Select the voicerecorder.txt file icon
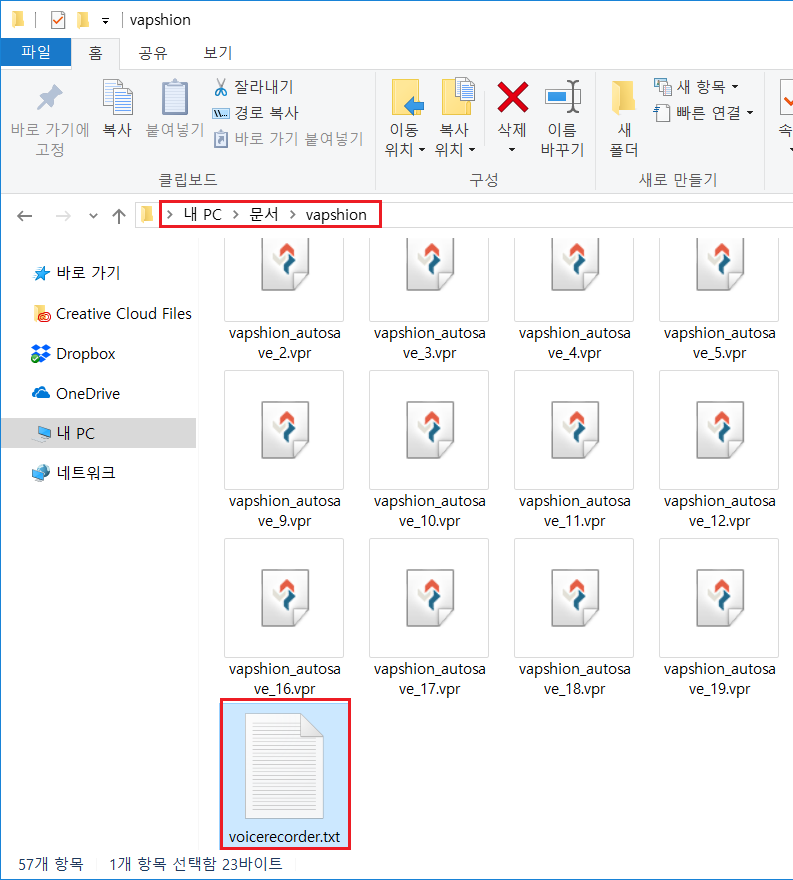Screen dimensions: 793x880 284,766
